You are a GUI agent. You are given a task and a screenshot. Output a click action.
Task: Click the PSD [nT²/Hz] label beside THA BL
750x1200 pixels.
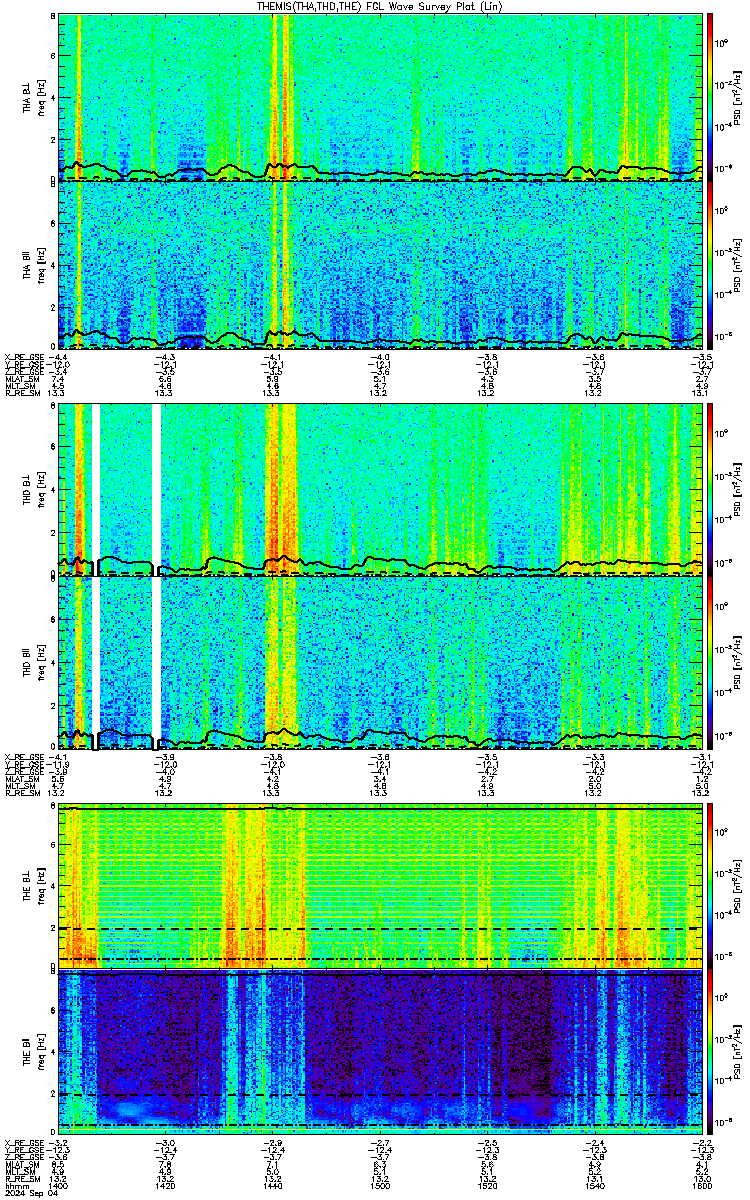pos(736,97)
